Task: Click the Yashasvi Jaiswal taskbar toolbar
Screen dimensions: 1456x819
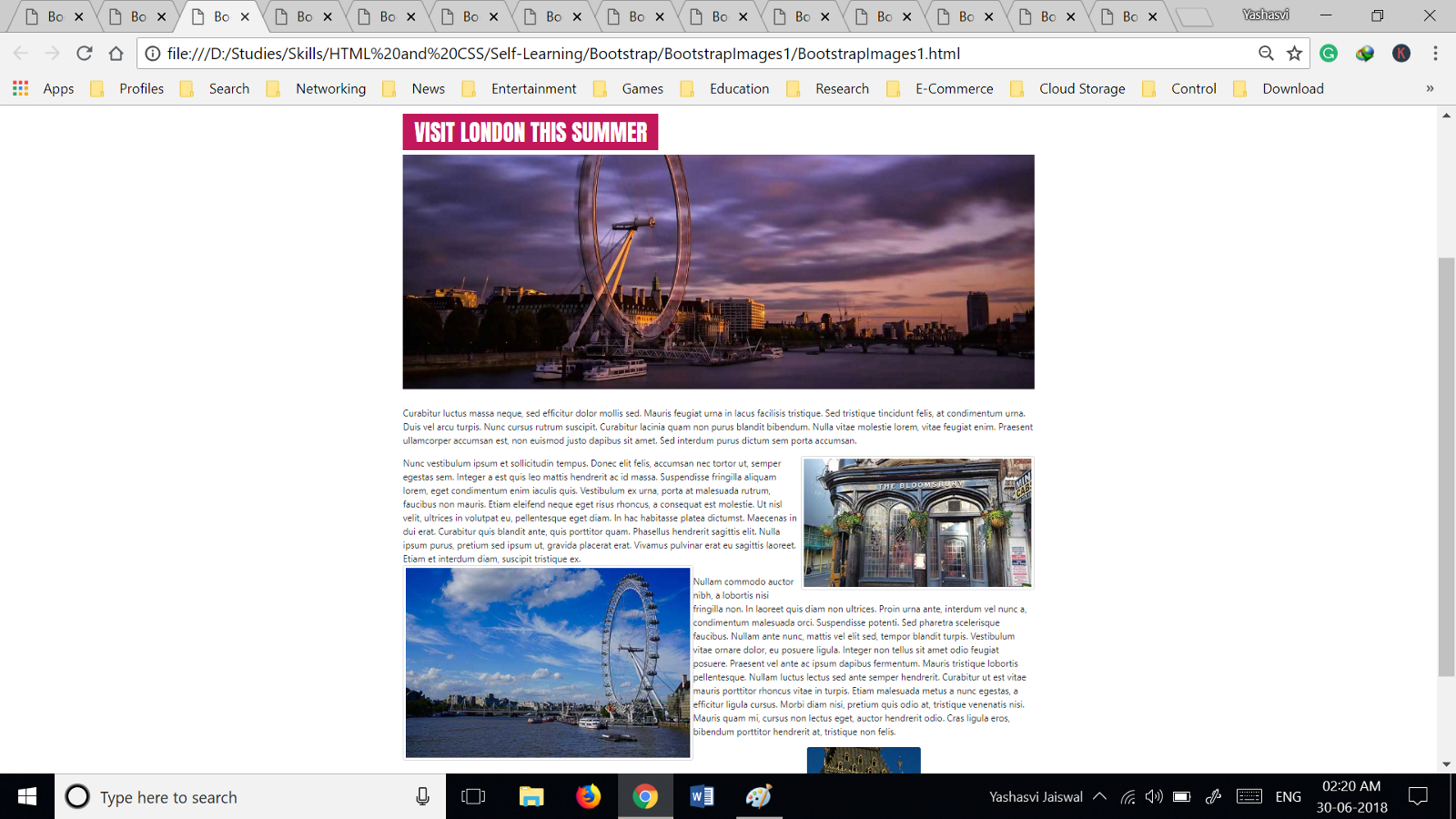Action: [x=1036, y=797]
